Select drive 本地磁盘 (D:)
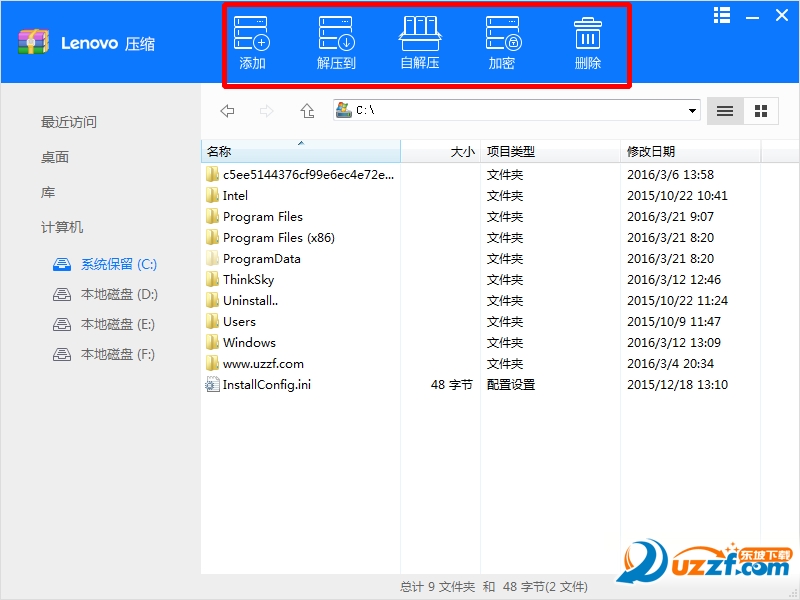 [x=106, y=294]
